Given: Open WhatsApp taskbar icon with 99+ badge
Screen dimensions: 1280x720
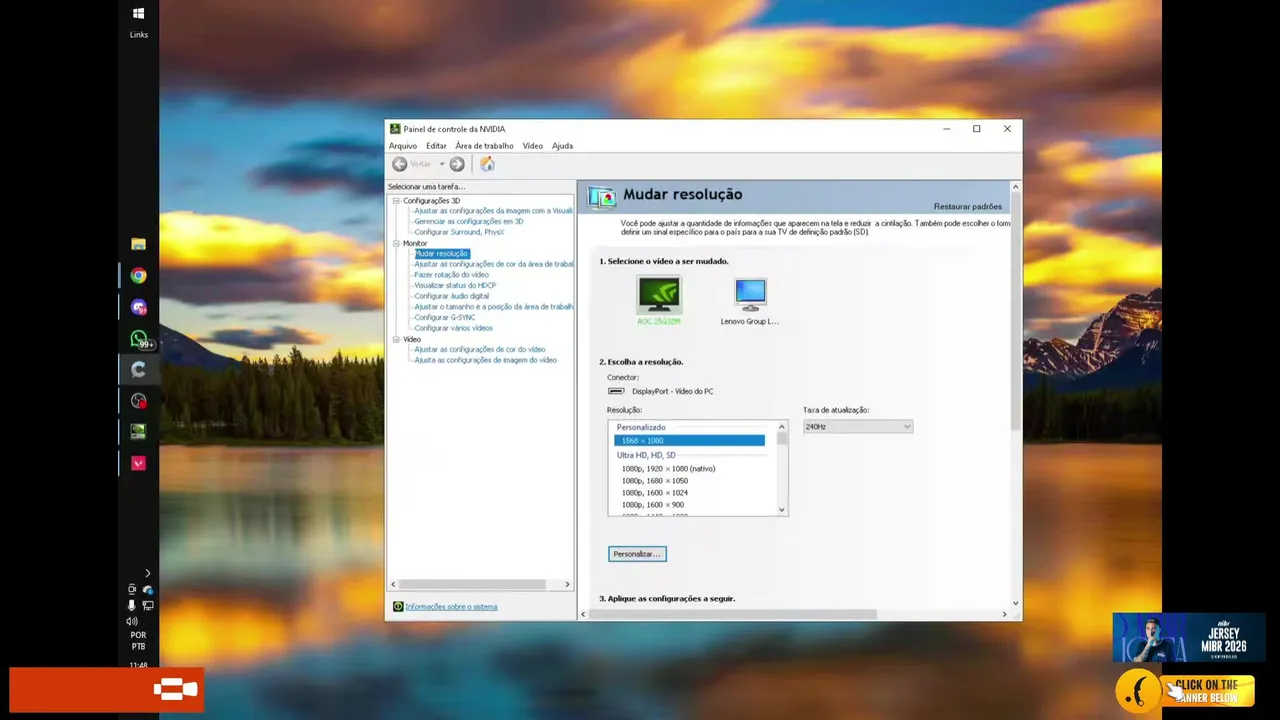Looking at the screenshot, I should tap(140, 339).
